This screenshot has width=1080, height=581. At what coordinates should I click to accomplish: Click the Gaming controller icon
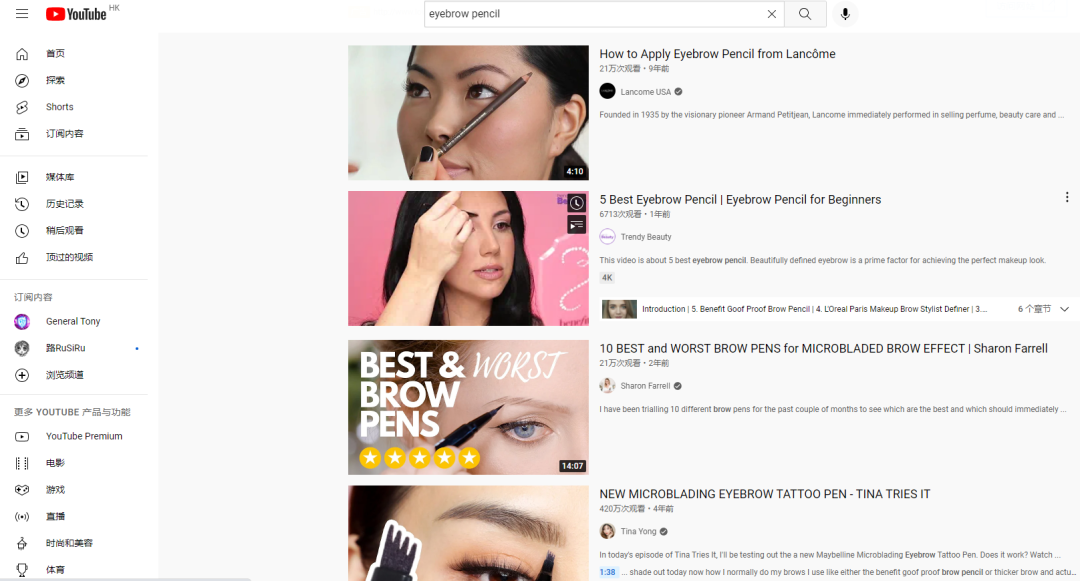22,490
